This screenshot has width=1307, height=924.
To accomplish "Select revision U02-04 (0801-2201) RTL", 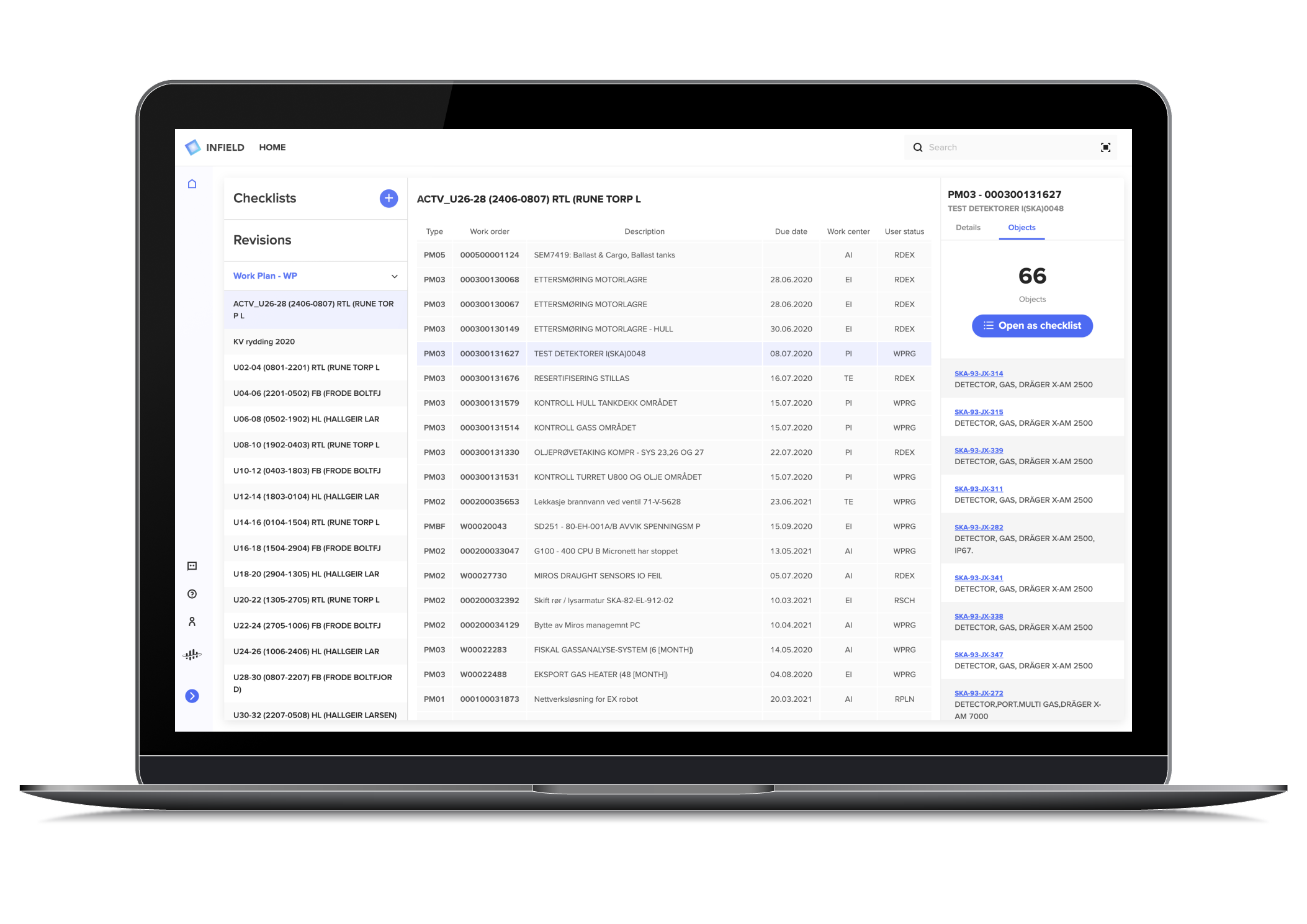I will click(x=315, y=367).
